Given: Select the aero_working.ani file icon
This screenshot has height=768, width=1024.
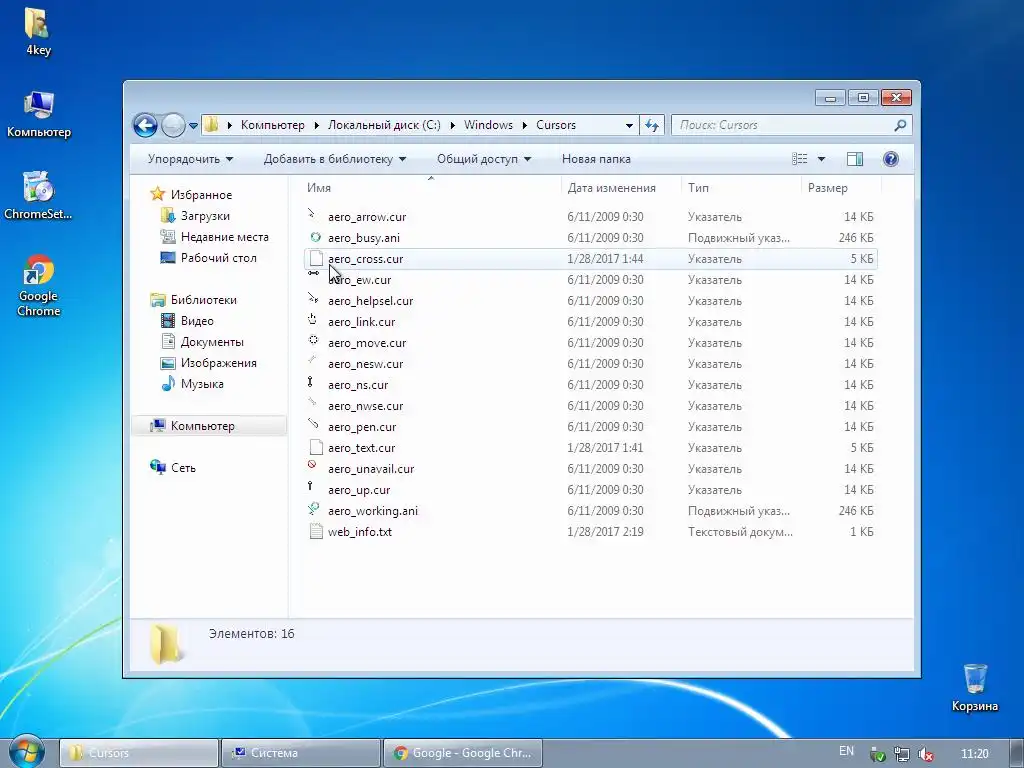Looking at the screenshot, I should [315, 509].
